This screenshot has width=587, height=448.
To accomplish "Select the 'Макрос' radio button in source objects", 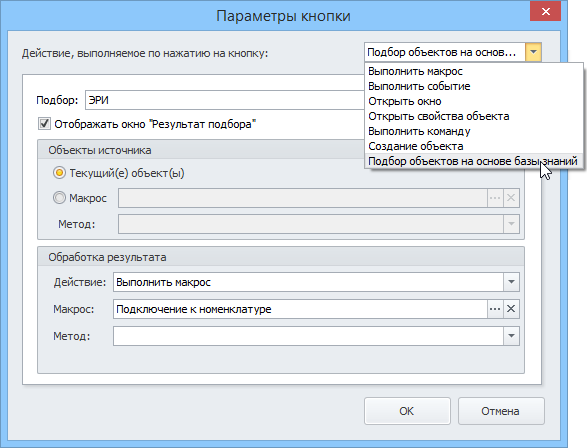I will point(59,198).
